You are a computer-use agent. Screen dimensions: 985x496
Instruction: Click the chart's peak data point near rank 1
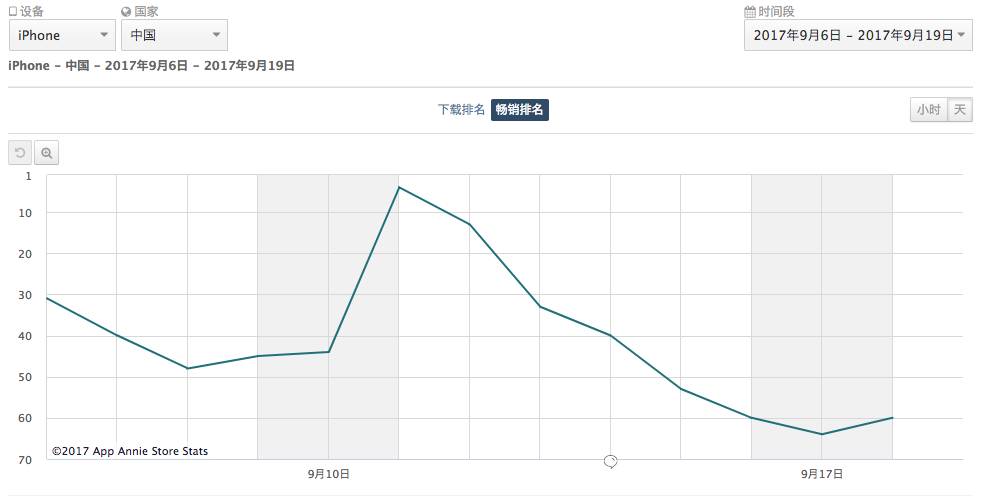pyautogui.click(x=399, y=187)
